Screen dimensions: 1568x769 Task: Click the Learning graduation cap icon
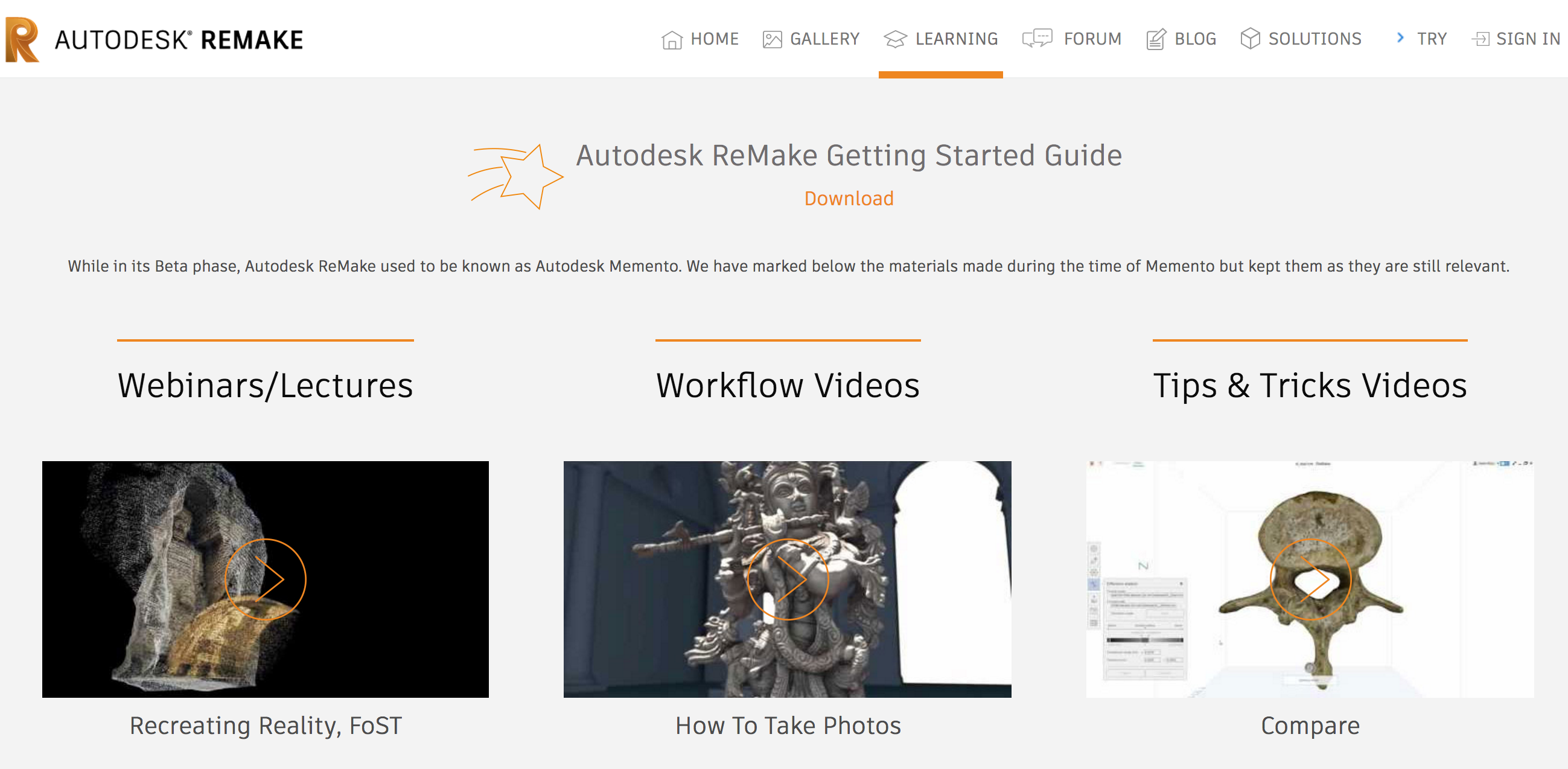point(895,40)
